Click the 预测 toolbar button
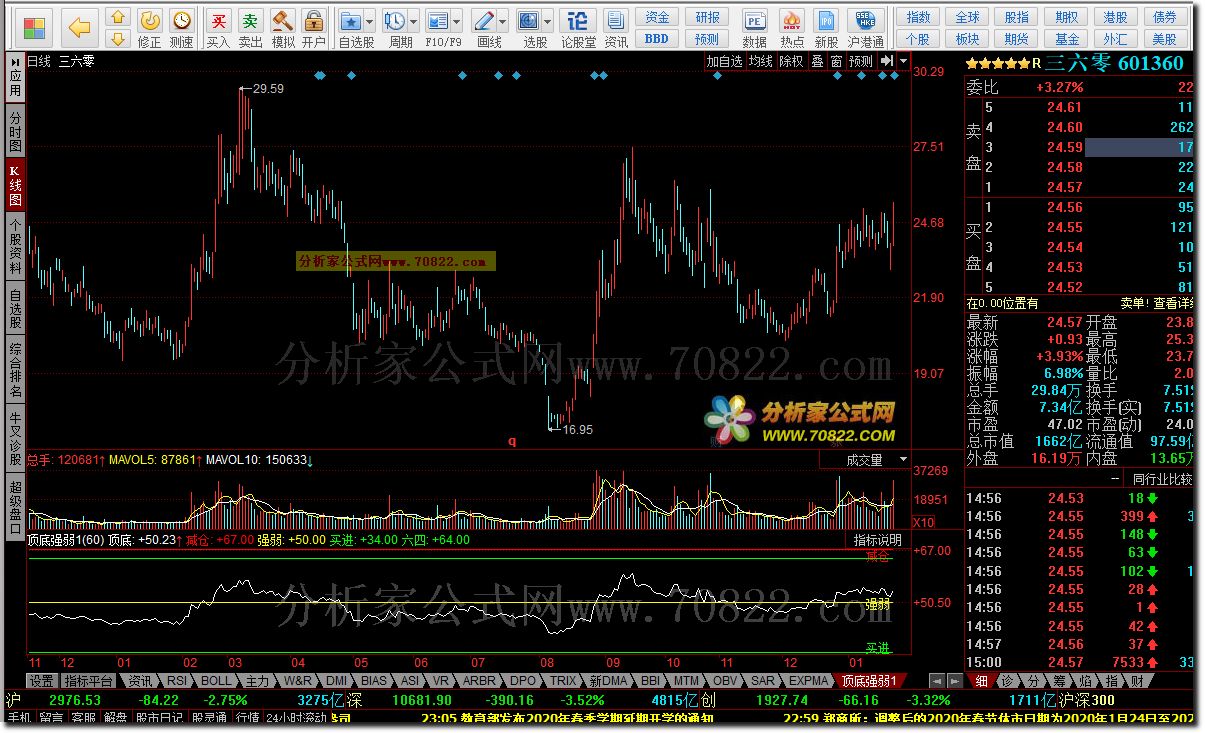The width and height of the screenshot is (1205, 733). click(x=707, y=38)
